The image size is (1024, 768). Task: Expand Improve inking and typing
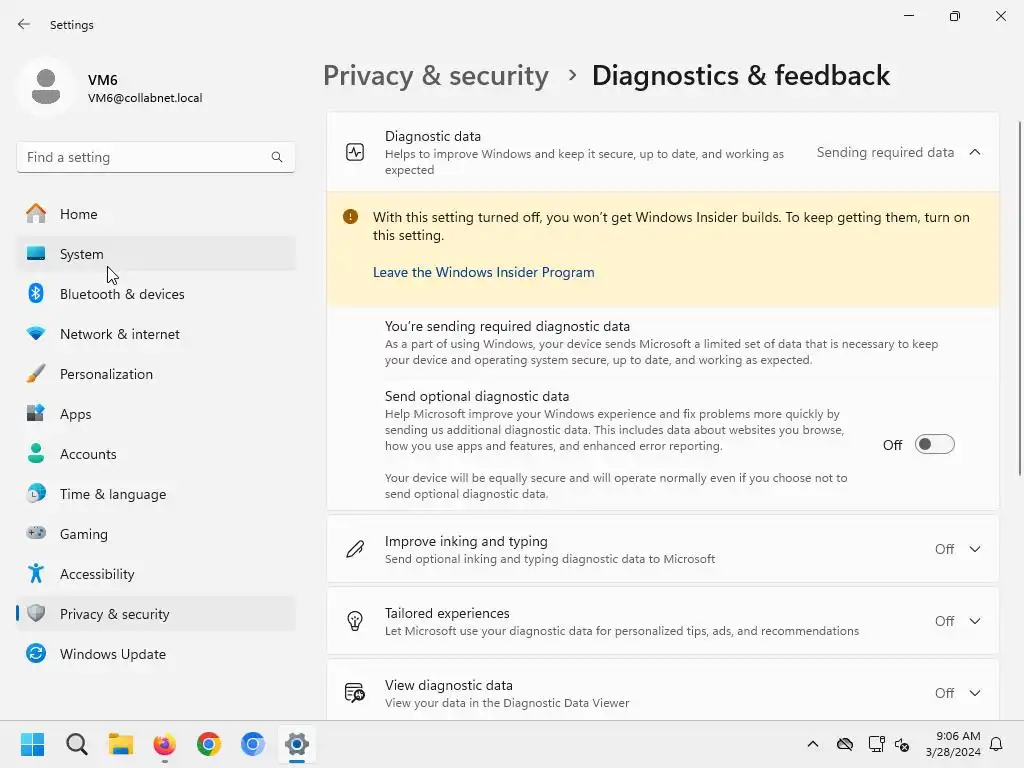pos(974,549)
